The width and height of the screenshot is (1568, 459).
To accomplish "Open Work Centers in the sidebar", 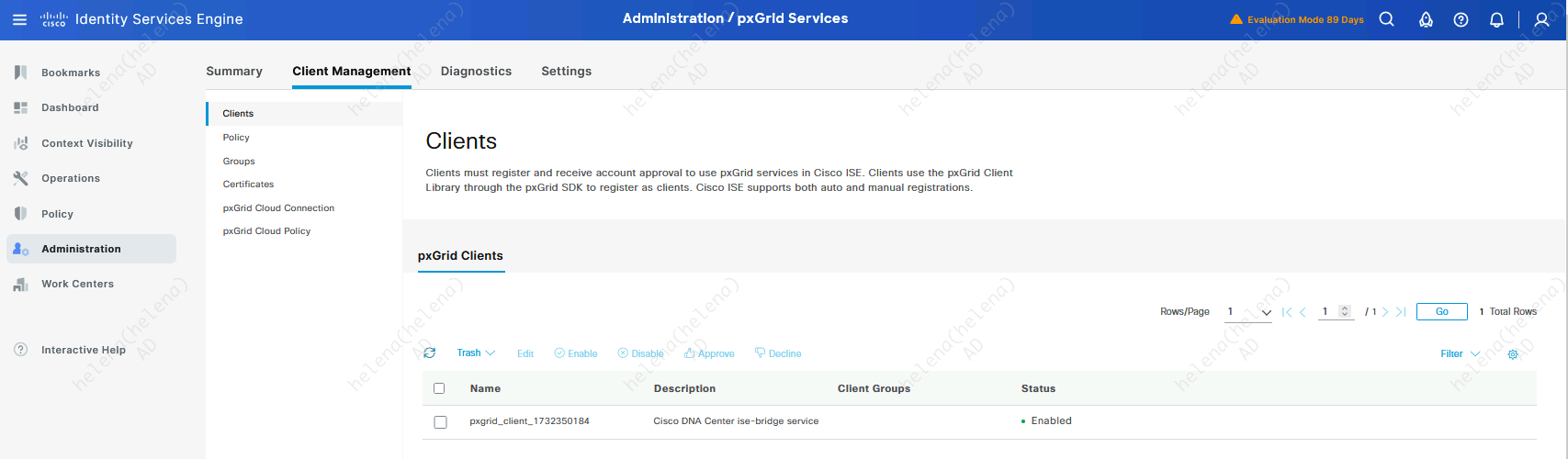I will pyautogui.click(x=77, y=285).
